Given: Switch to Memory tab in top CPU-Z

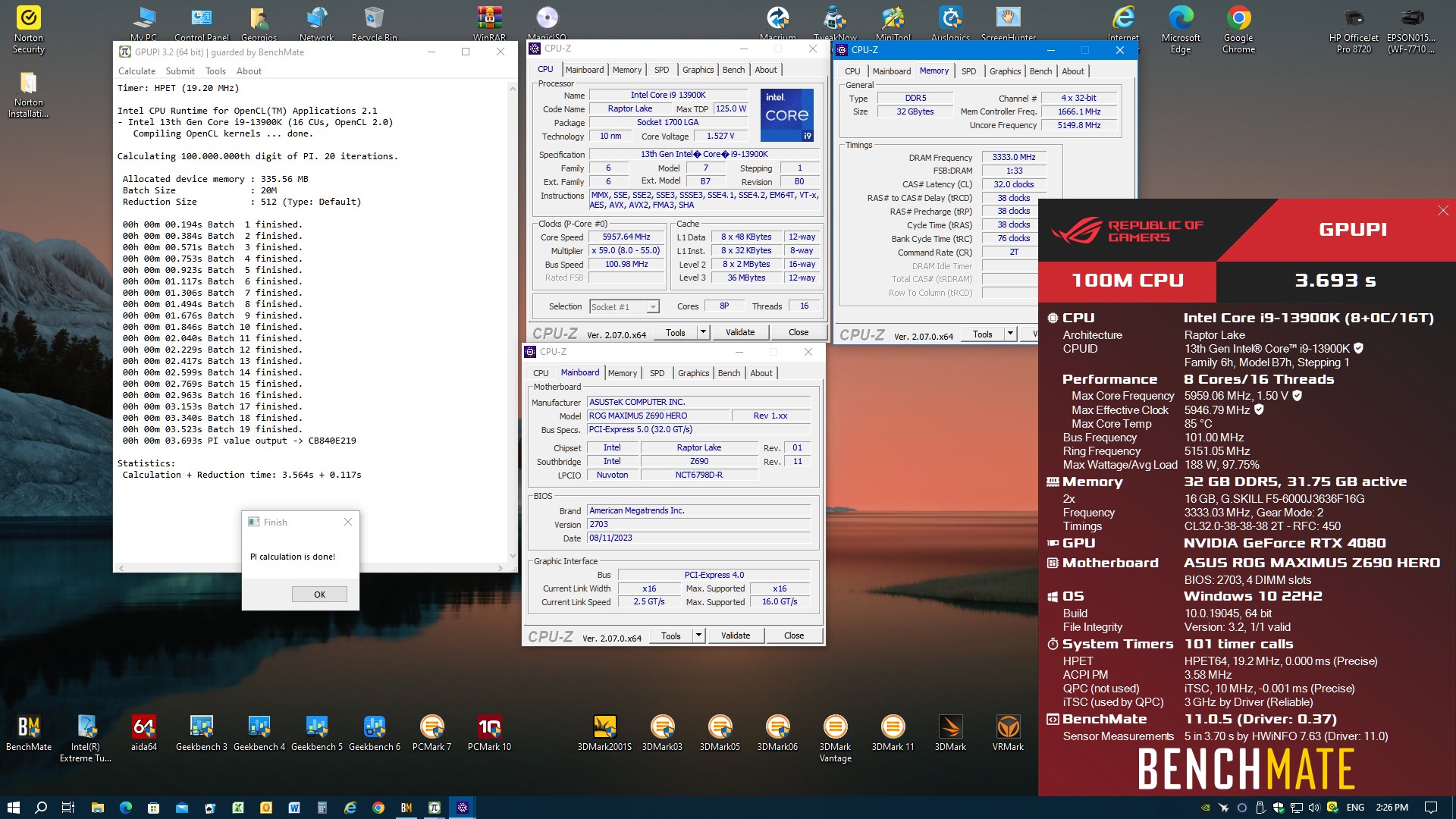Looking at the screenshot, I should (x=626, y=70).
